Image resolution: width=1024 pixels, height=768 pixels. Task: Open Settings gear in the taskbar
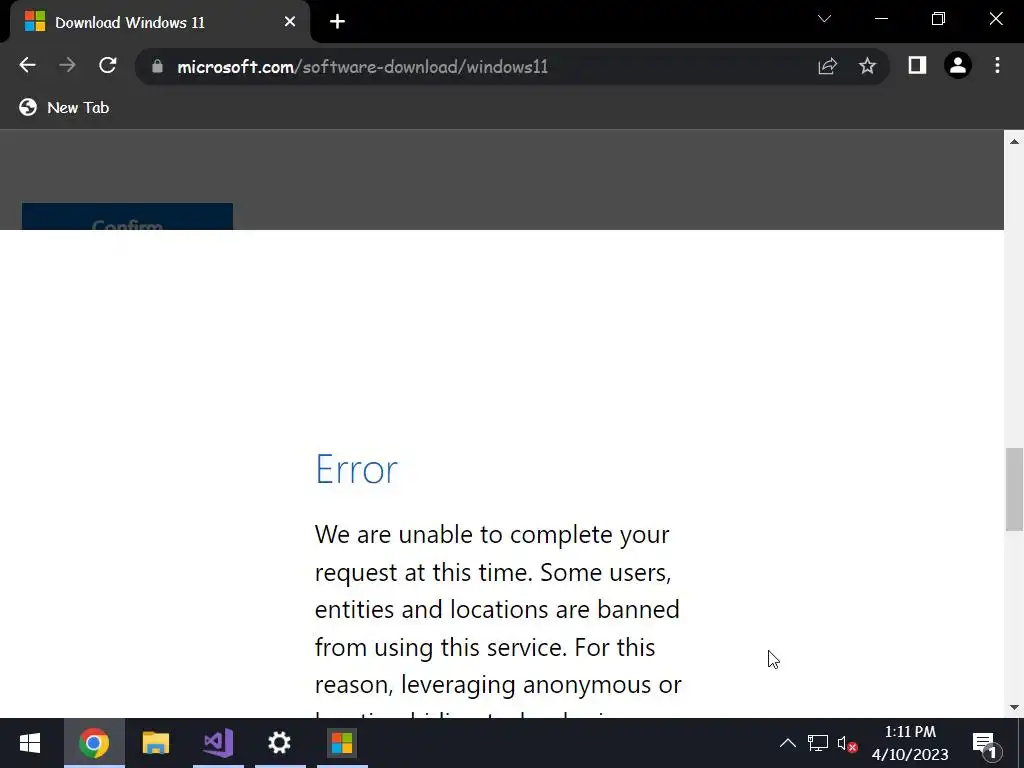pos(280,743)
